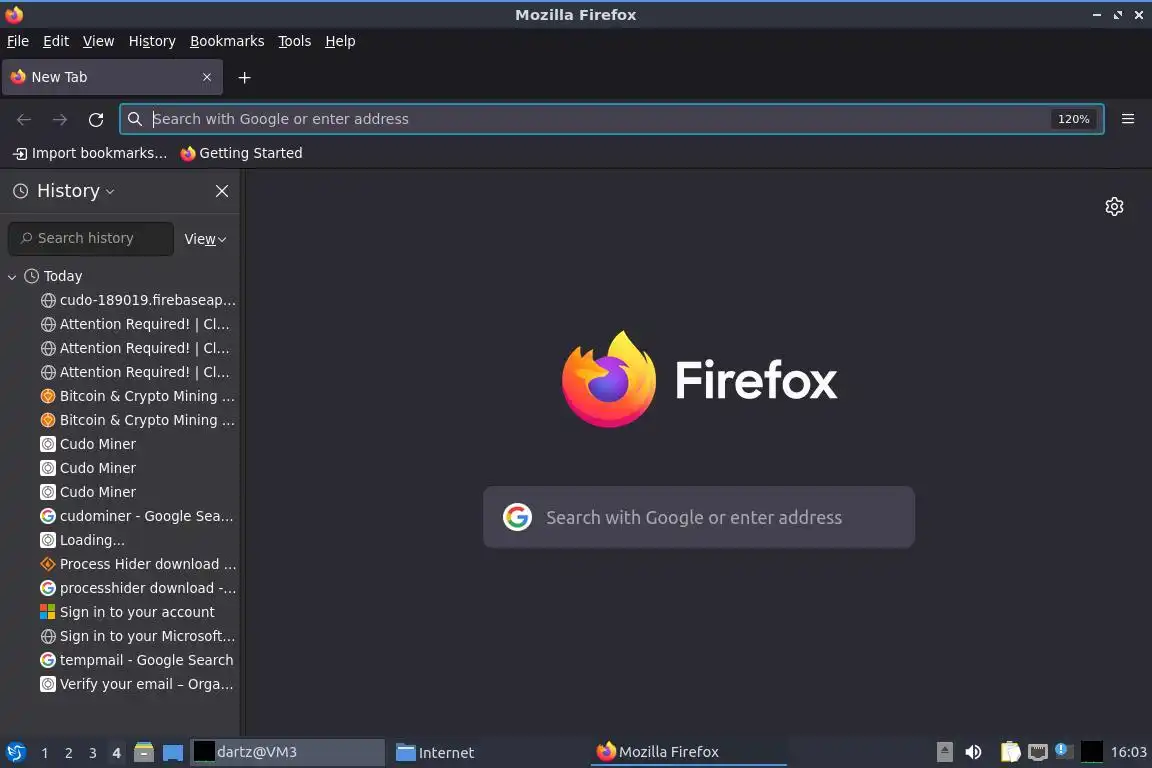Image resolution: width=1152 pixels, height=768 pixels.
Task: Click the Google search box on the new tab page
Action: [x=699, y=517]
